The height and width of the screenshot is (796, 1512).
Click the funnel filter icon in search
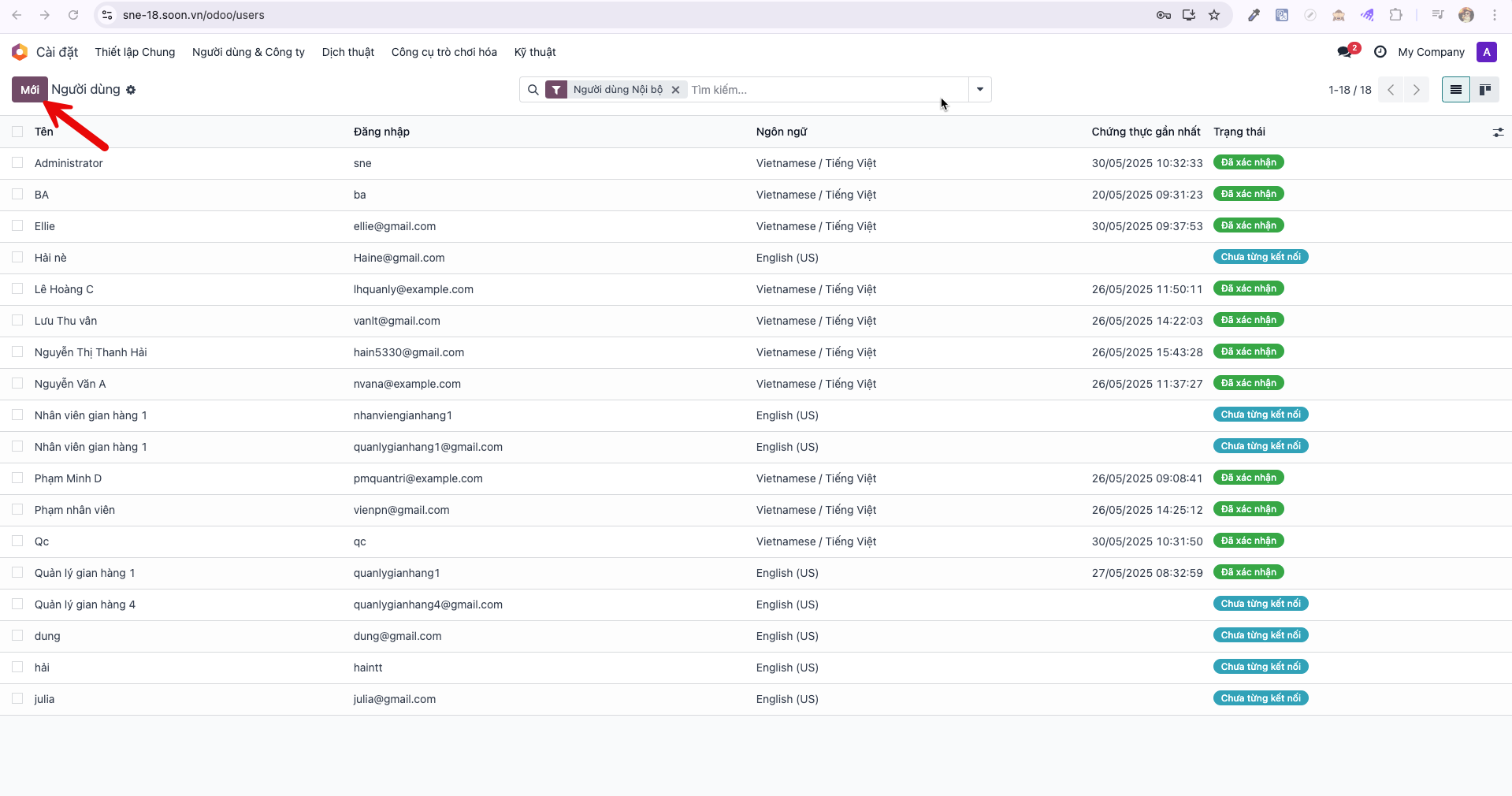(x=556, y=90)
